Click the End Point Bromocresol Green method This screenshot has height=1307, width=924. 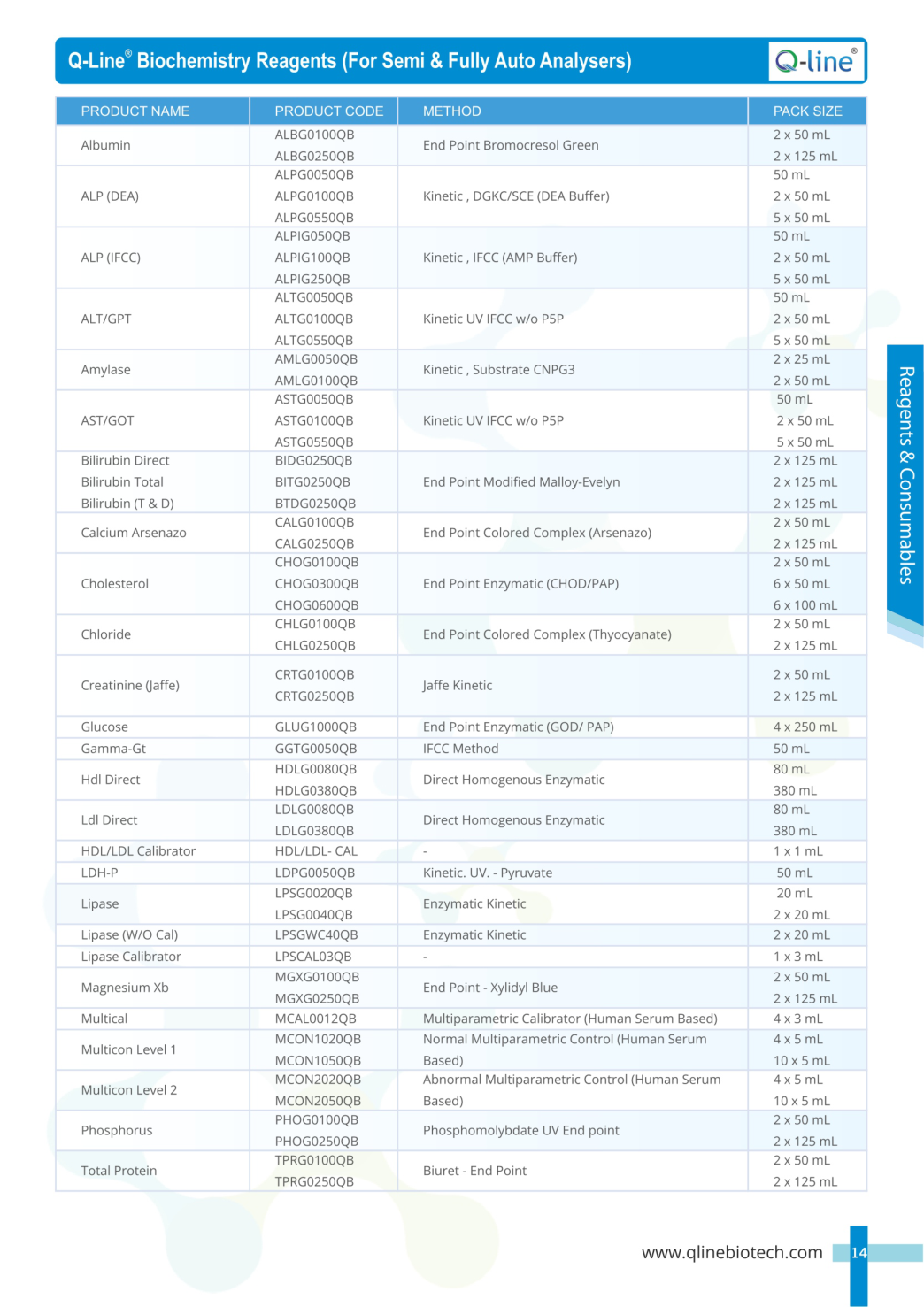pyautogui.click(x=511, y=145)
